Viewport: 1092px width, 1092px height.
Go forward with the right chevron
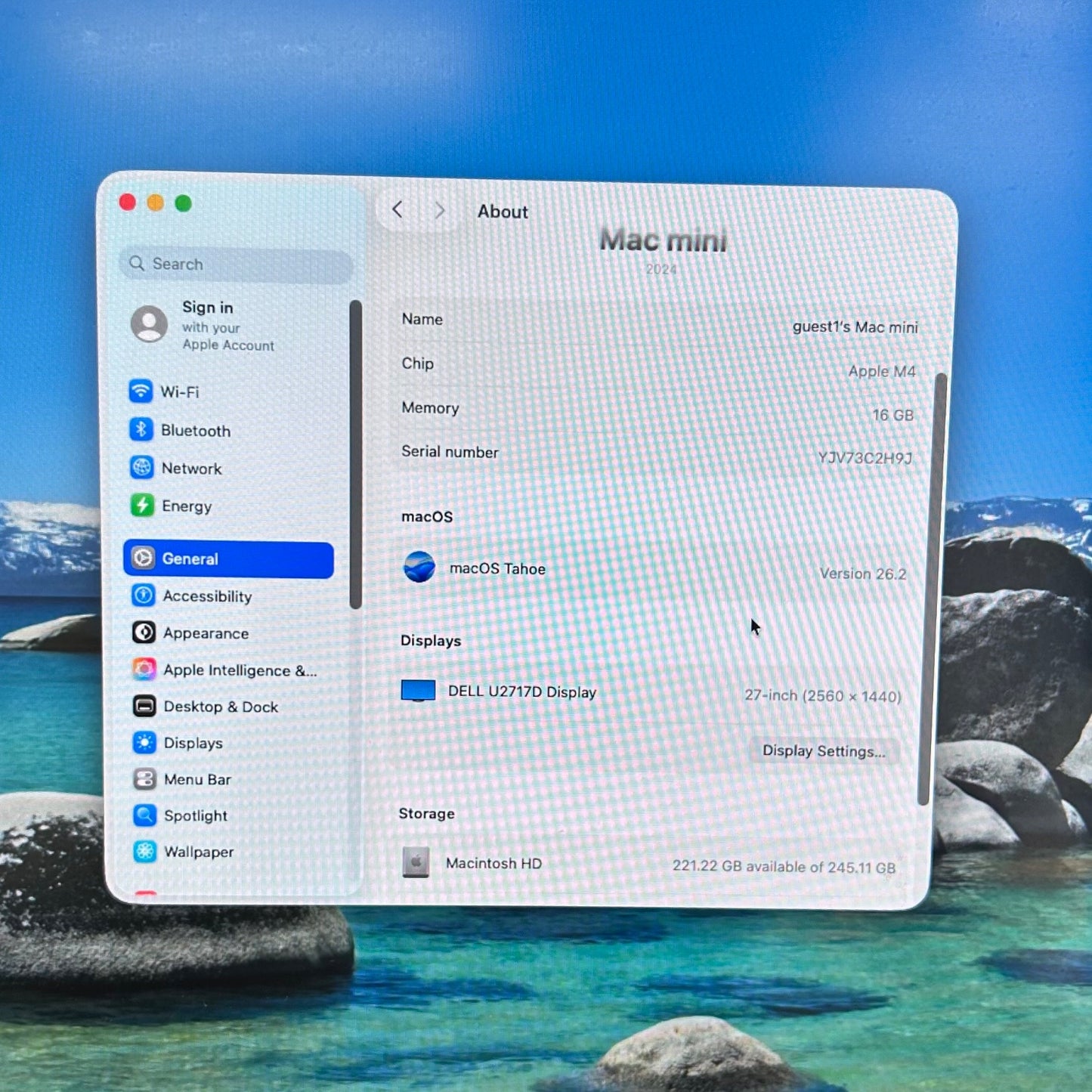click(440, 210)
